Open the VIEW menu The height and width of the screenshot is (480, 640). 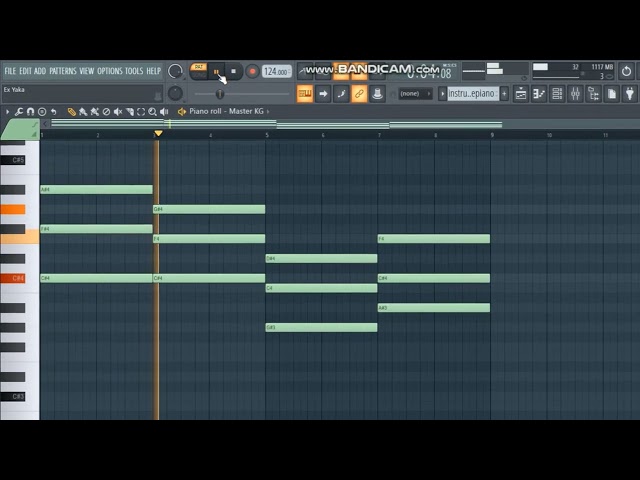tap(87, 71)
